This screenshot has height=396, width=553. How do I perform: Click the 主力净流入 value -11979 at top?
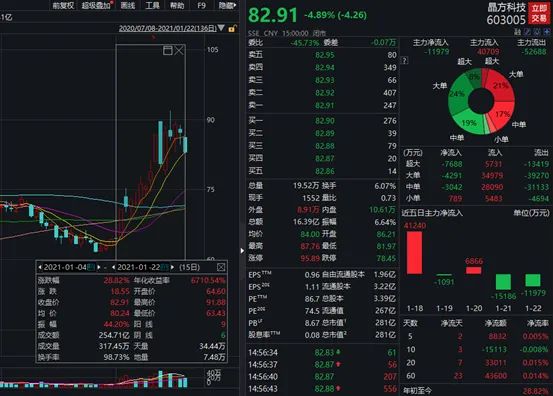pos(437,52)
